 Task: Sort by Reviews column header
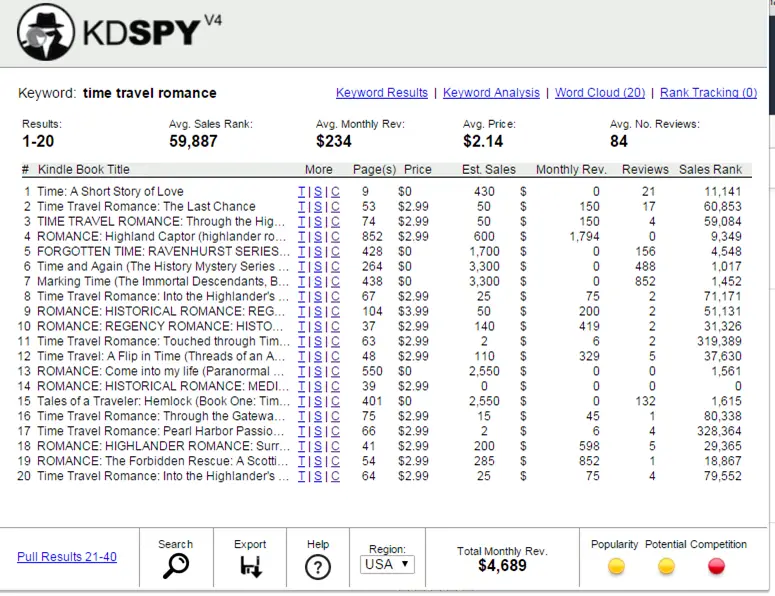[645, 170]
